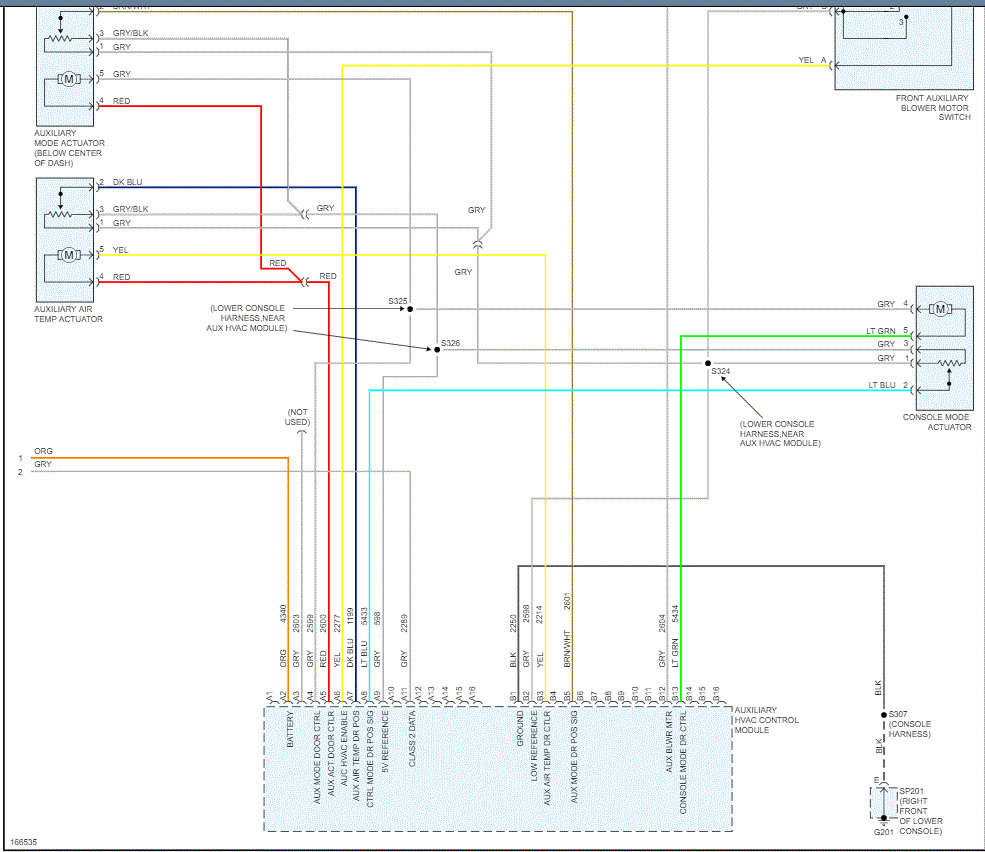Click circuit number 2600 on the RED wire
985x852 pixels.
(x=323, y=623)
